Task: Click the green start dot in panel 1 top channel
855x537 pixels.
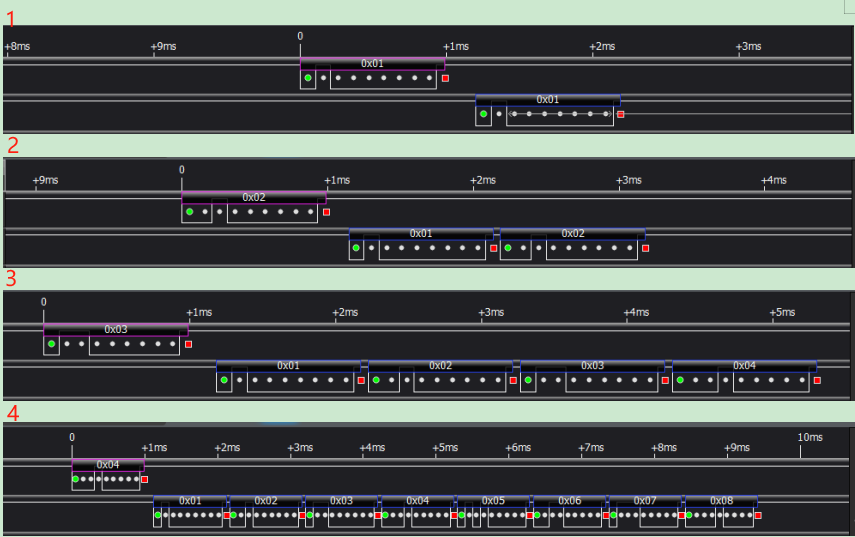Action: [308, 78]
